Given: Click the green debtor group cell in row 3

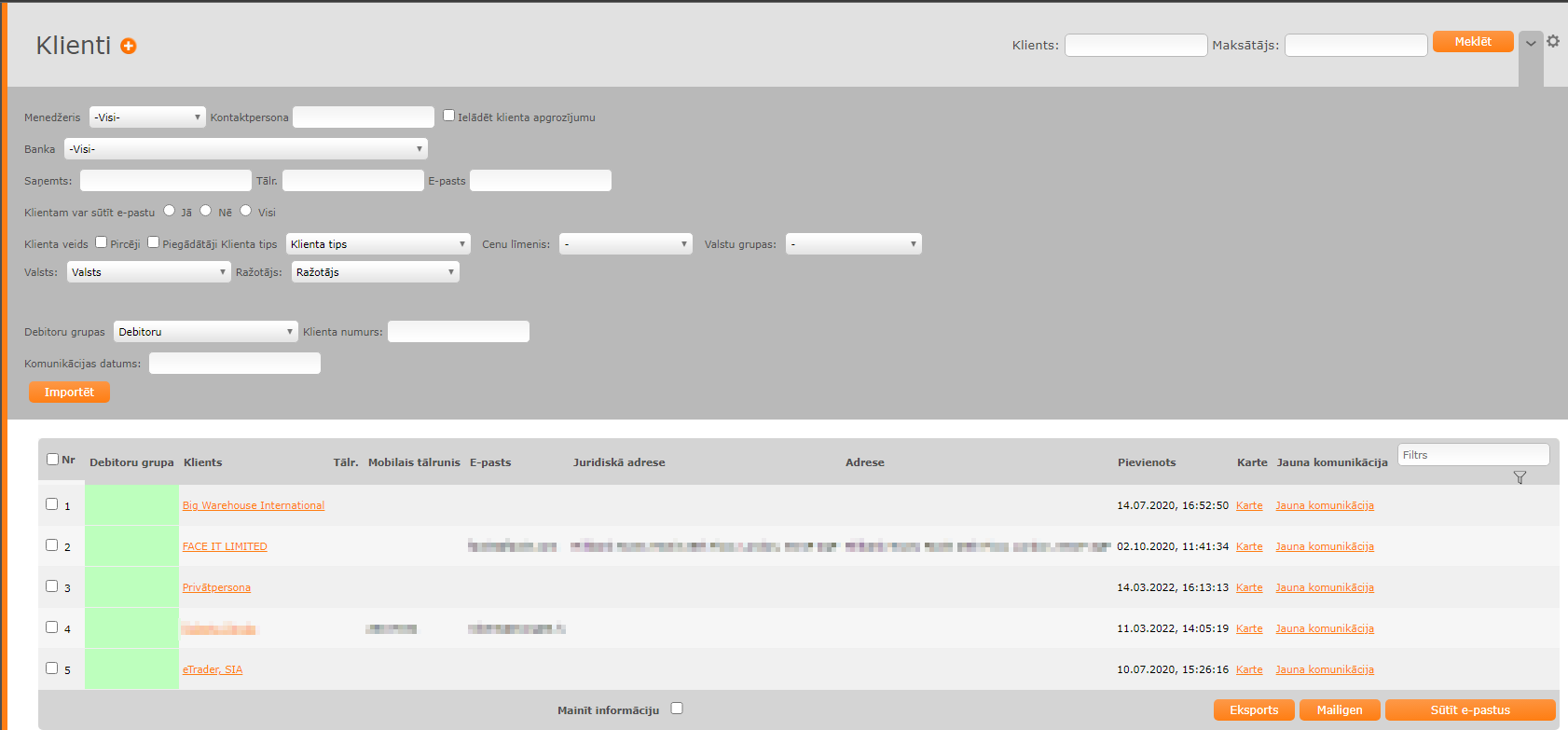Looking at the screenshot, I should 131,587.
